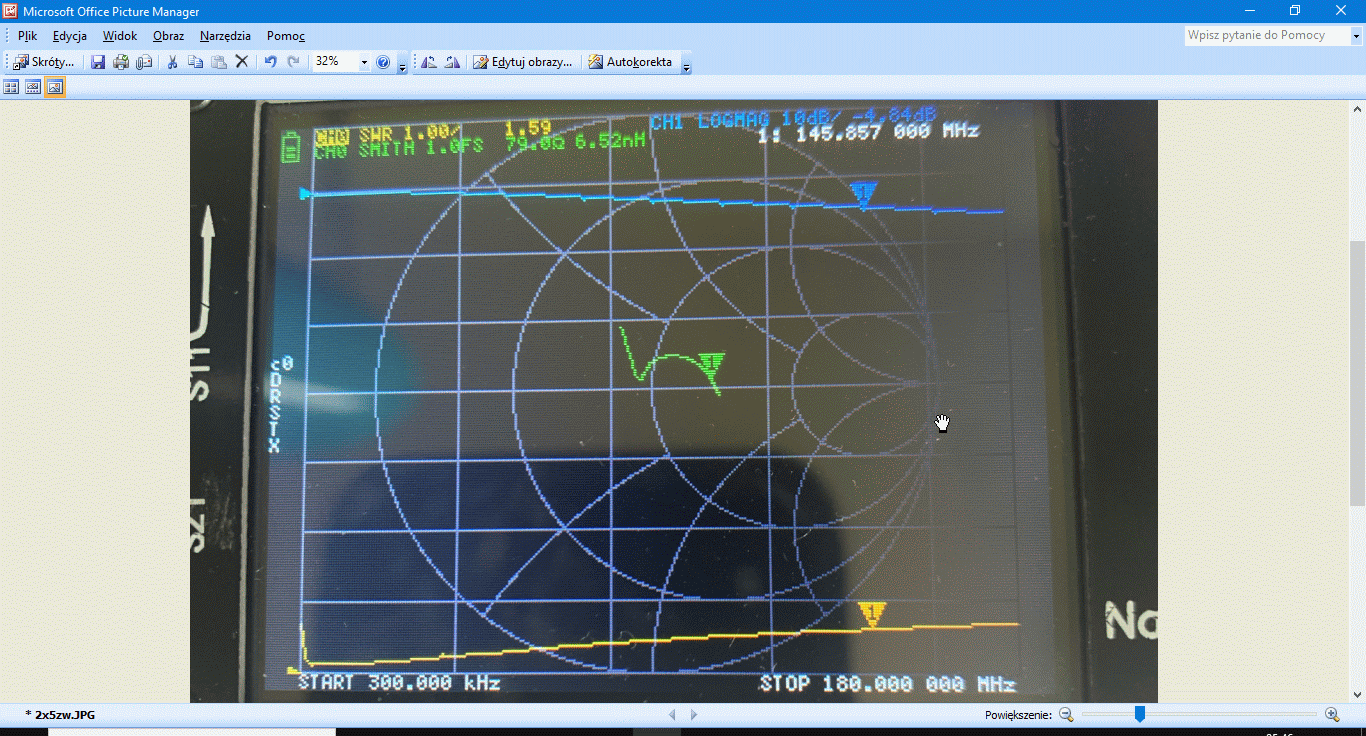This screenshot has width=1366, height=736.
Task: Expand the standard toolbar options arrow
Action: click(x=402, y=66)
